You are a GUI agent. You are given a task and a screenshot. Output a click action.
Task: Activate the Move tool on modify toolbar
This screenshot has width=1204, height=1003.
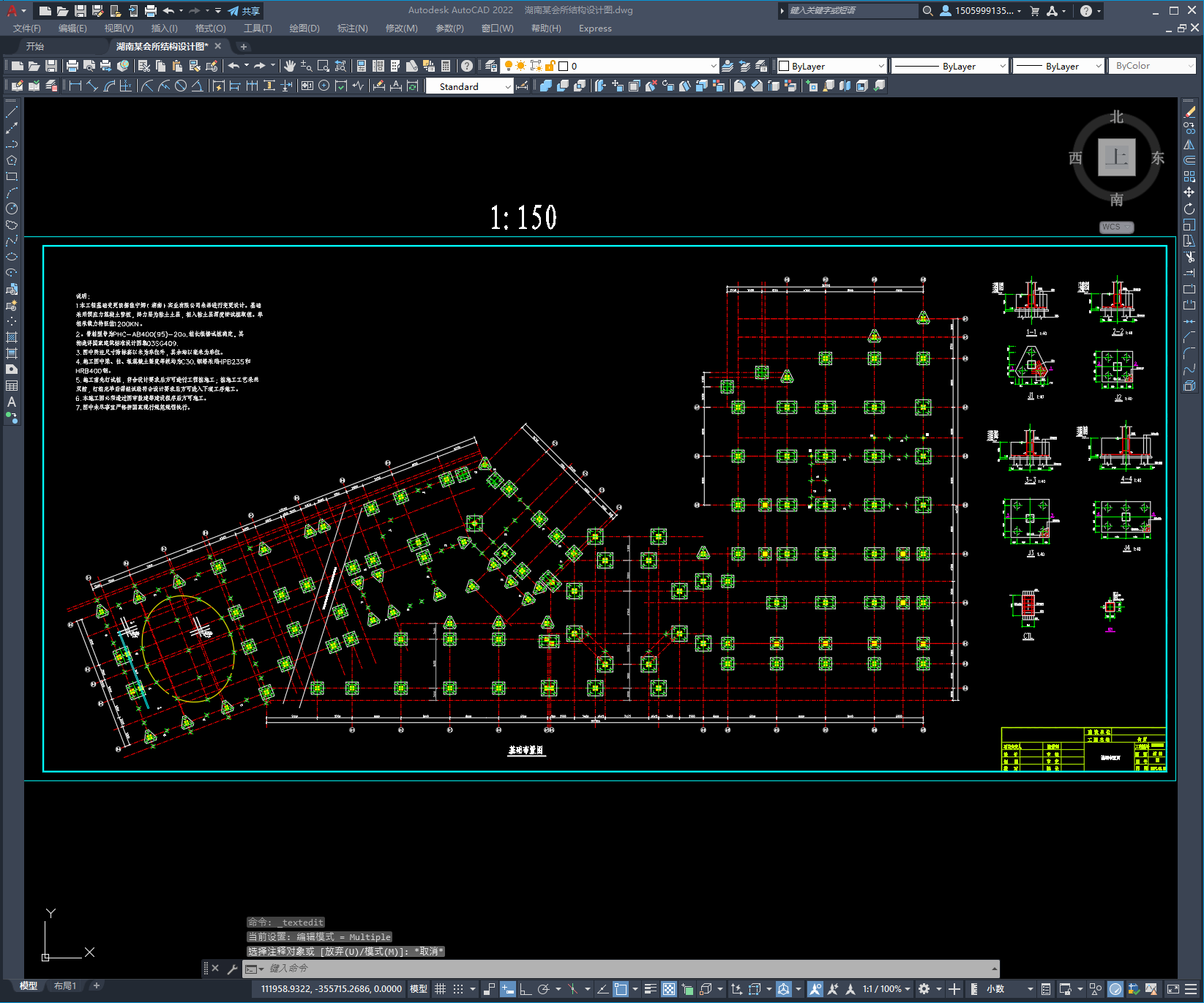click(x=1189, y=192)
